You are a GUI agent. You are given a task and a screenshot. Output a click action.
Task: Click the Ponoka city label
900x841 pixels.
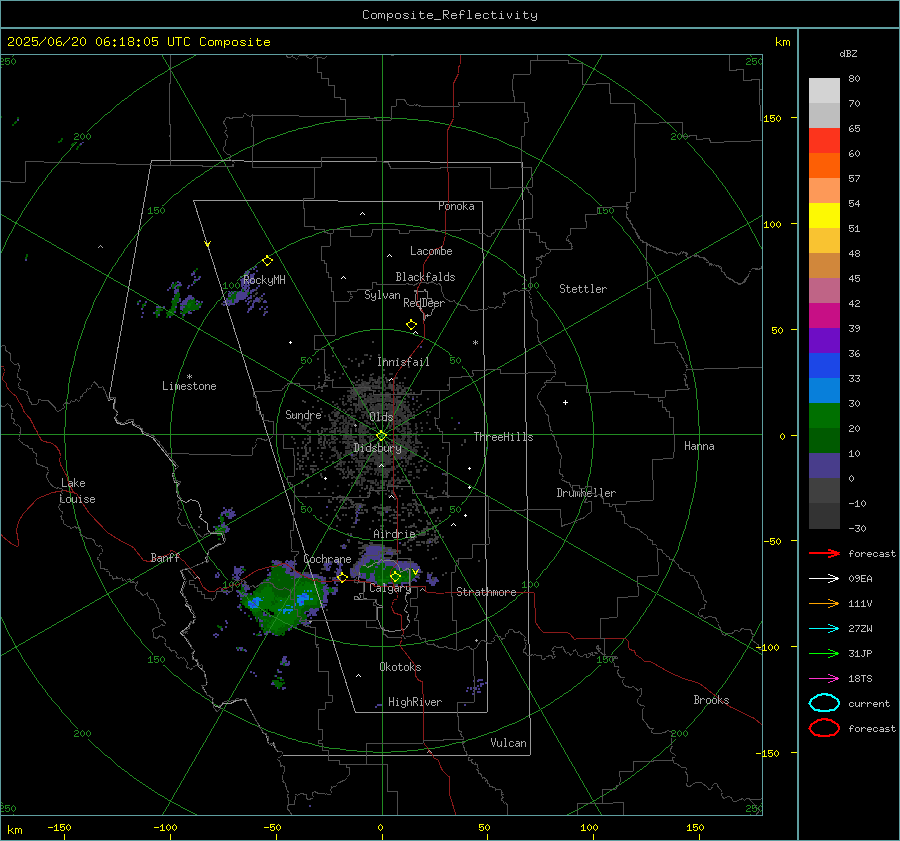click(456, 206)
